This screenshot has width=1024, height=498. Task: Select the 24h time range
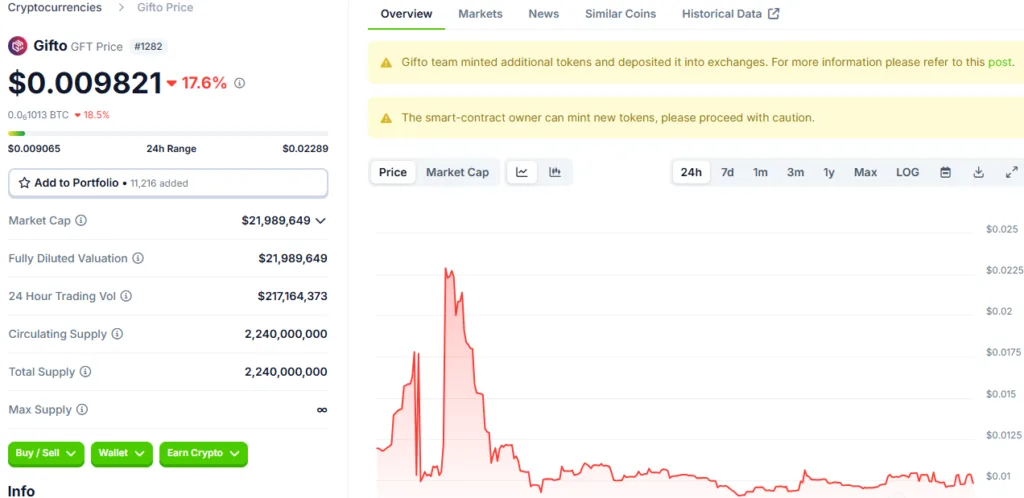click(x=691, y=172)
